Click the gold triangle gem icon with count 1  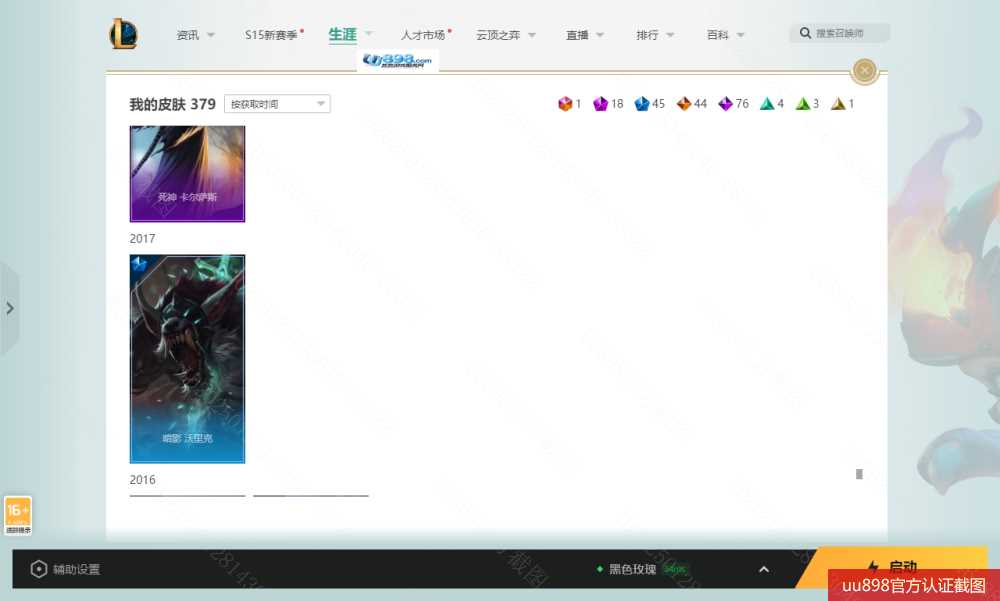click(838, 103)
